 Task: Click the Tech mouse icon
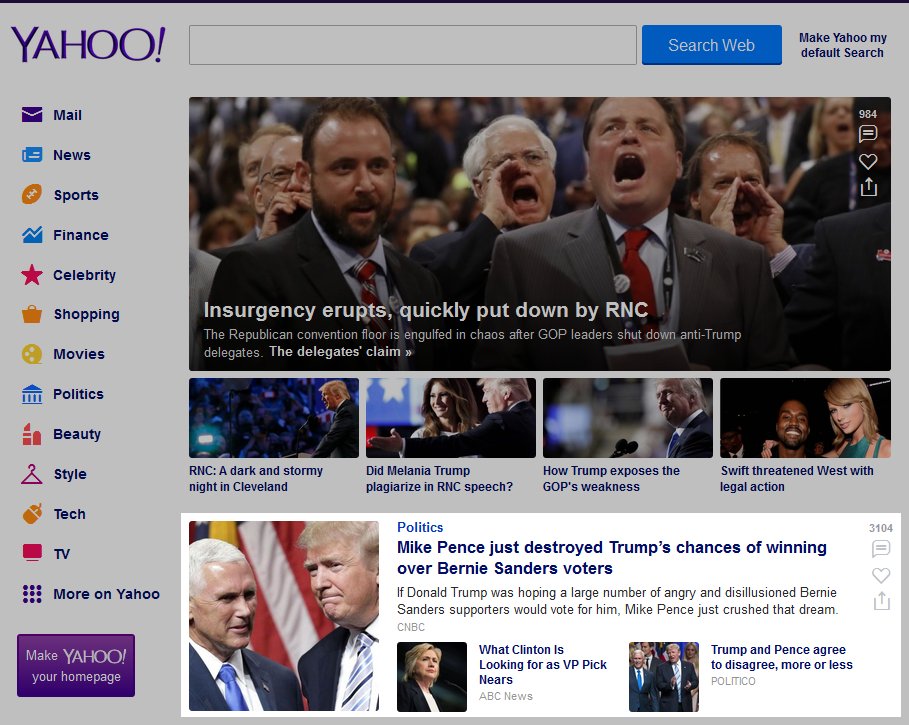click(32, 513)
